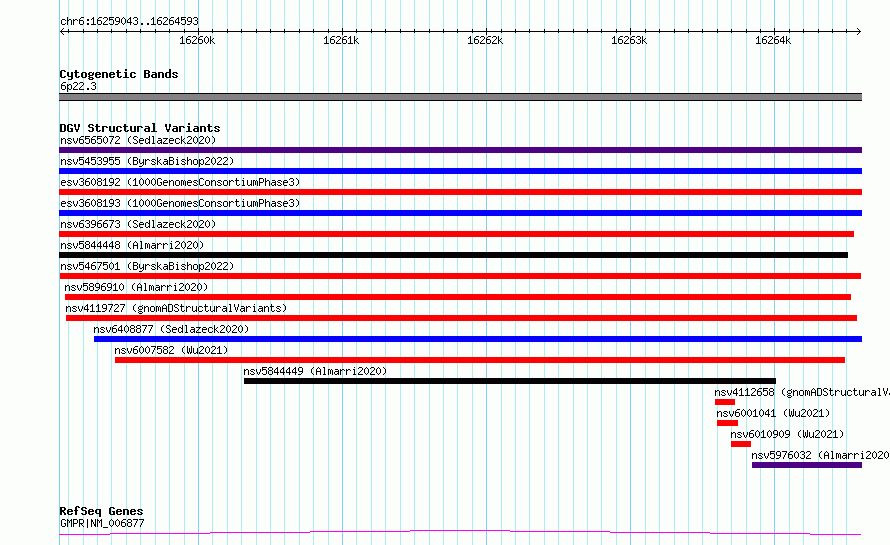Click the short red bar under nsv6001041
The width and height of the screenshot is (890, 545).
click(x=728, y=423)
